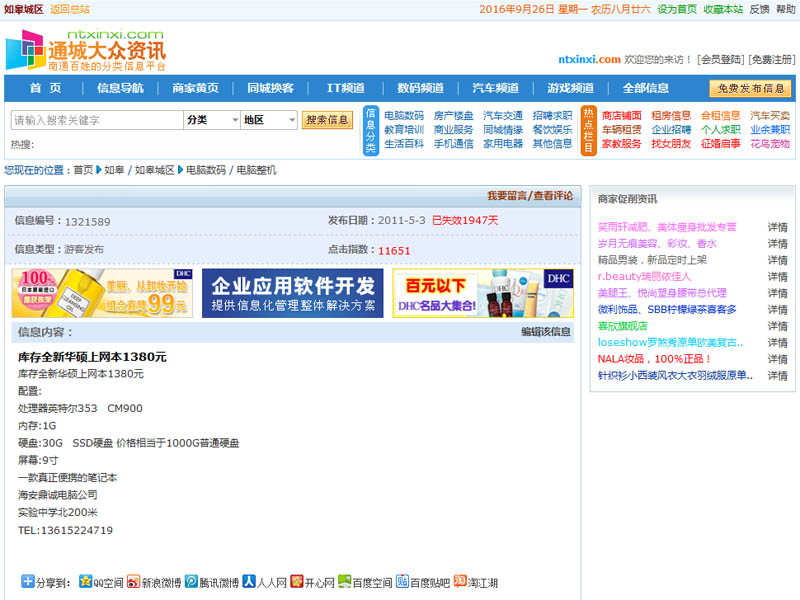Click the 我要留言/查看评论 link
This screenshot has width=800, height=600.
(530, 196)
